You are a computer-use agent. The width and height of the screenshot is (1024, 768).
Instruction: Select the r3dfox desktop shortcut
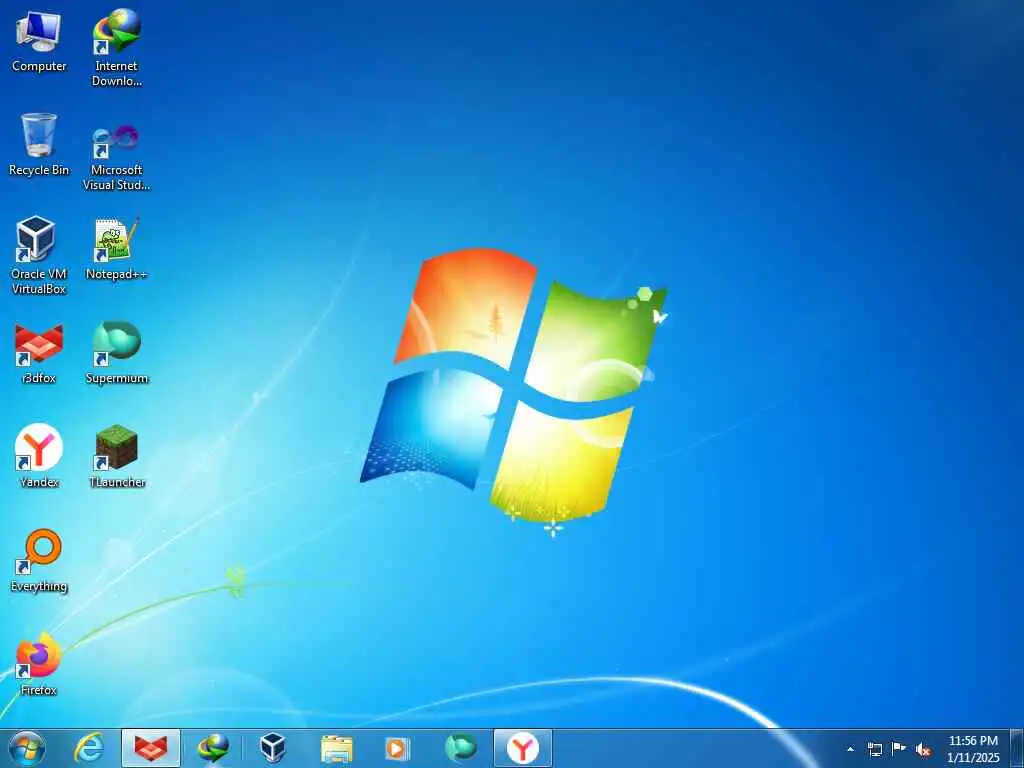(39, 353)
